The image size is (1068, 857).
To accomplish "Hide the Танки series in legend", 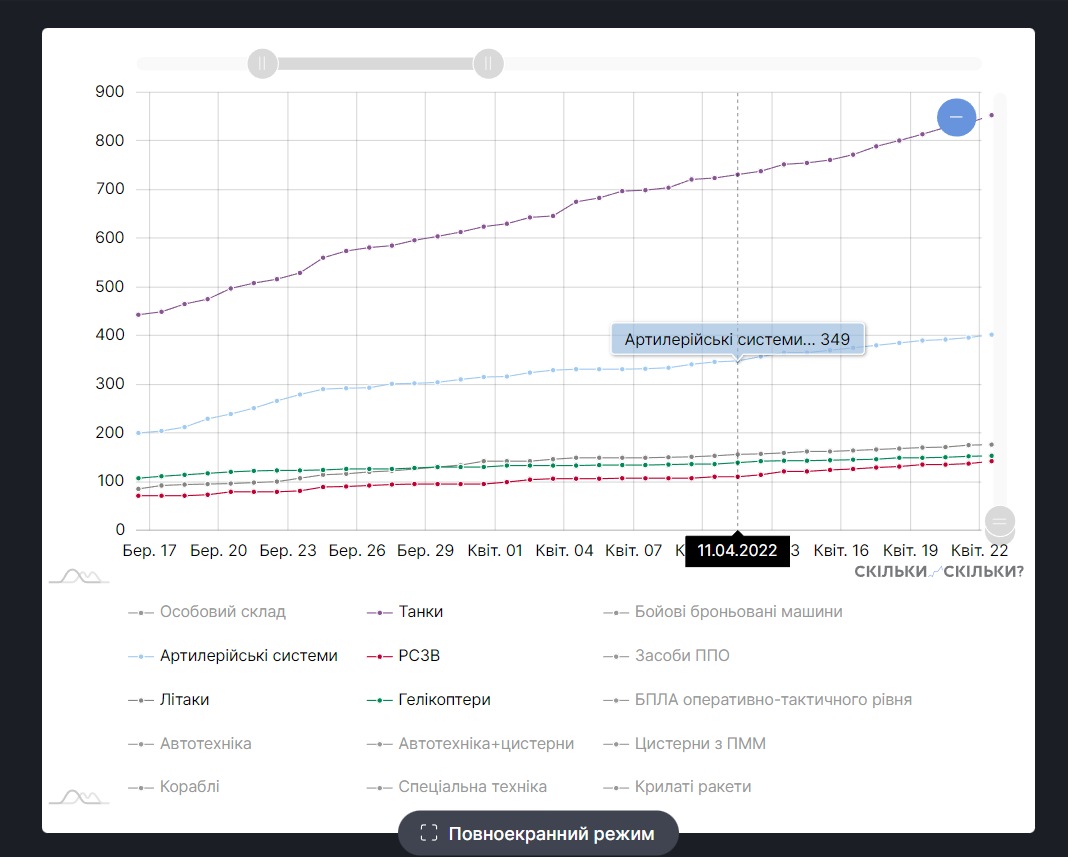I will 420,612.
